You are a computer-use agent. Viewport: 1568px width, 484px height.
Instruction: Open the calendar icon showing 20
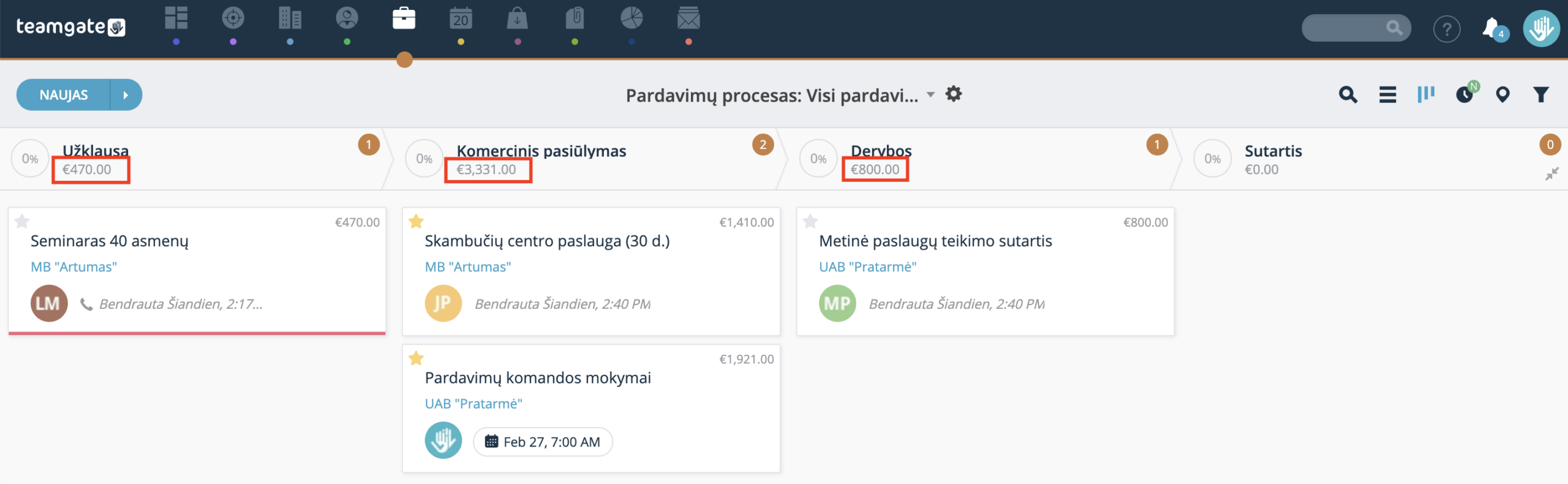point(461,18)
